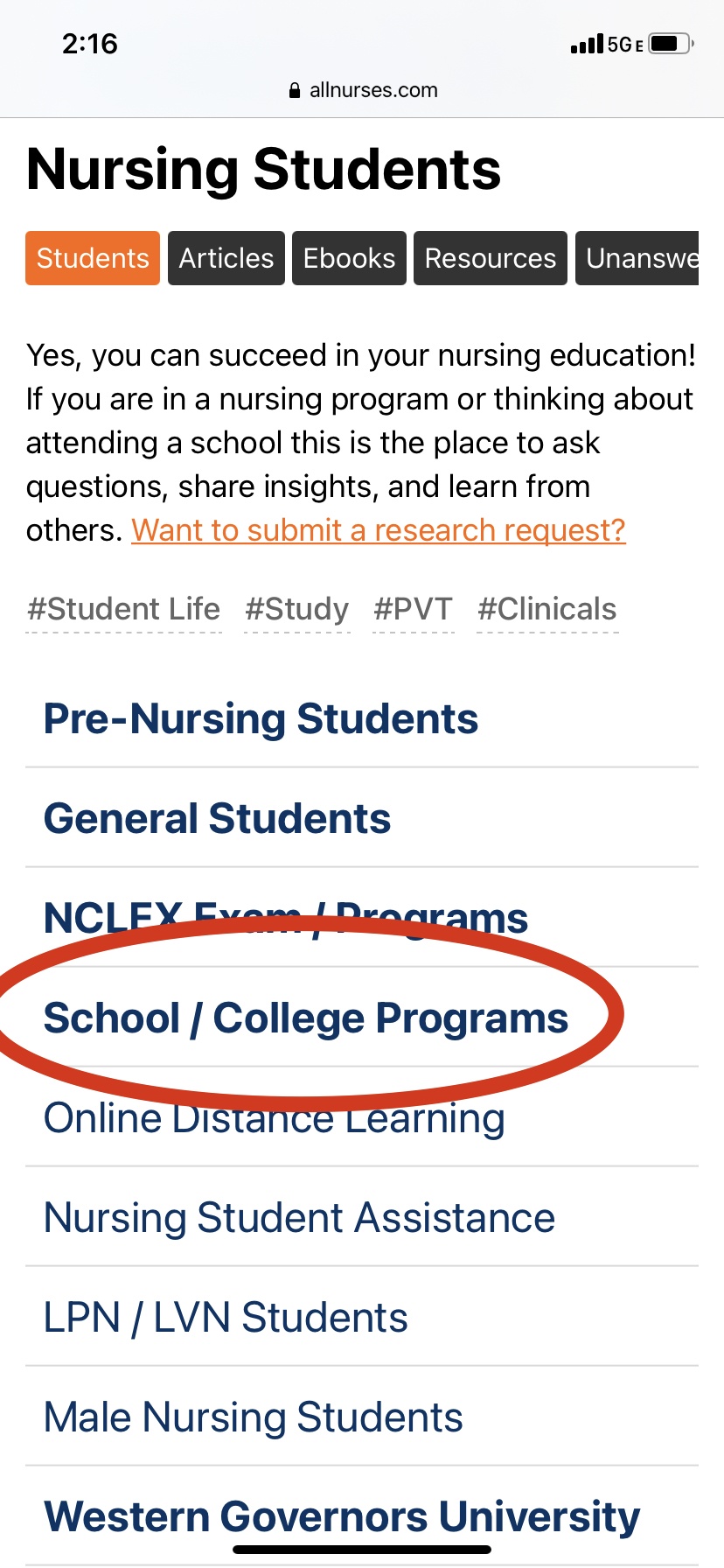Image resolution: width=724 pixels, height=1568 pixels.
Task: Tap the #Student Life hashtag
Action: pyautogui.click(x=124, y=609)
